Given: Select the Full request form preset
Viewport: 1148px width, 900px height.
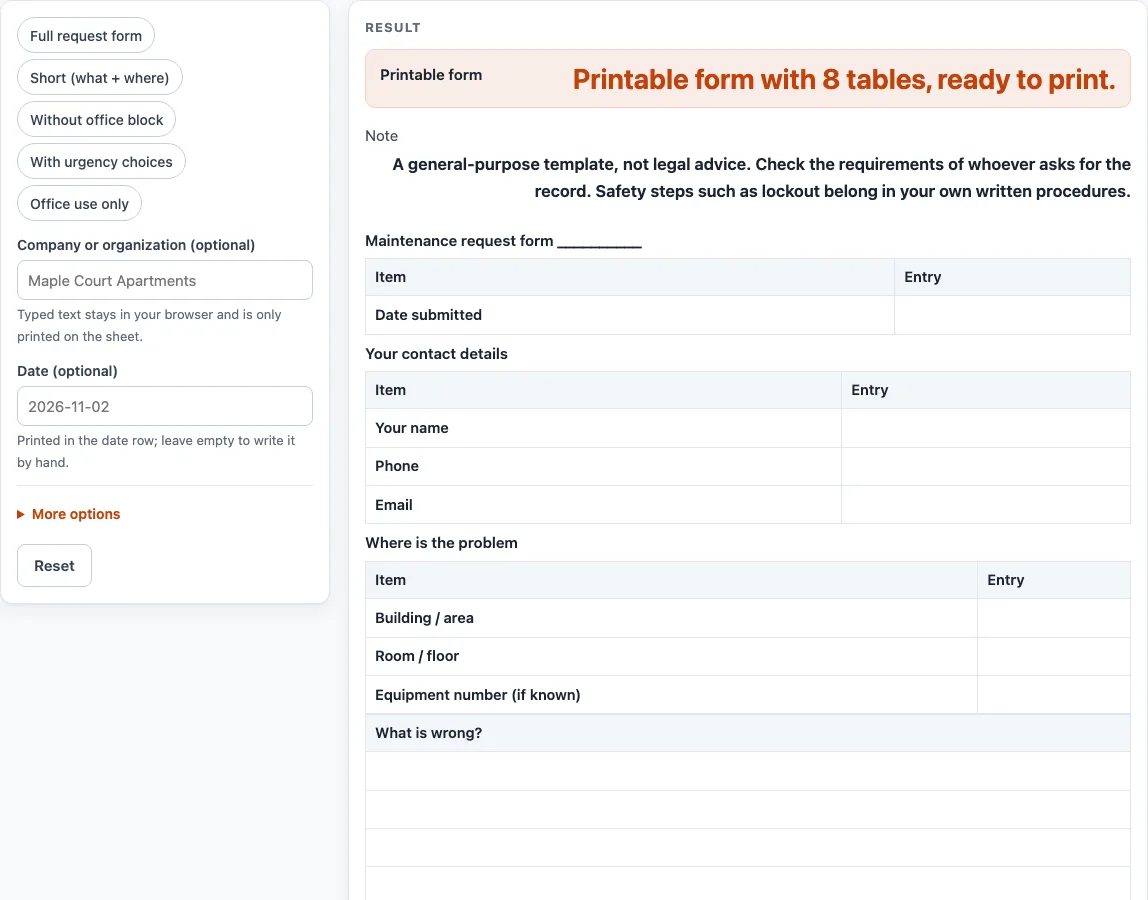Looking at the screenshot, I should 86,36.
